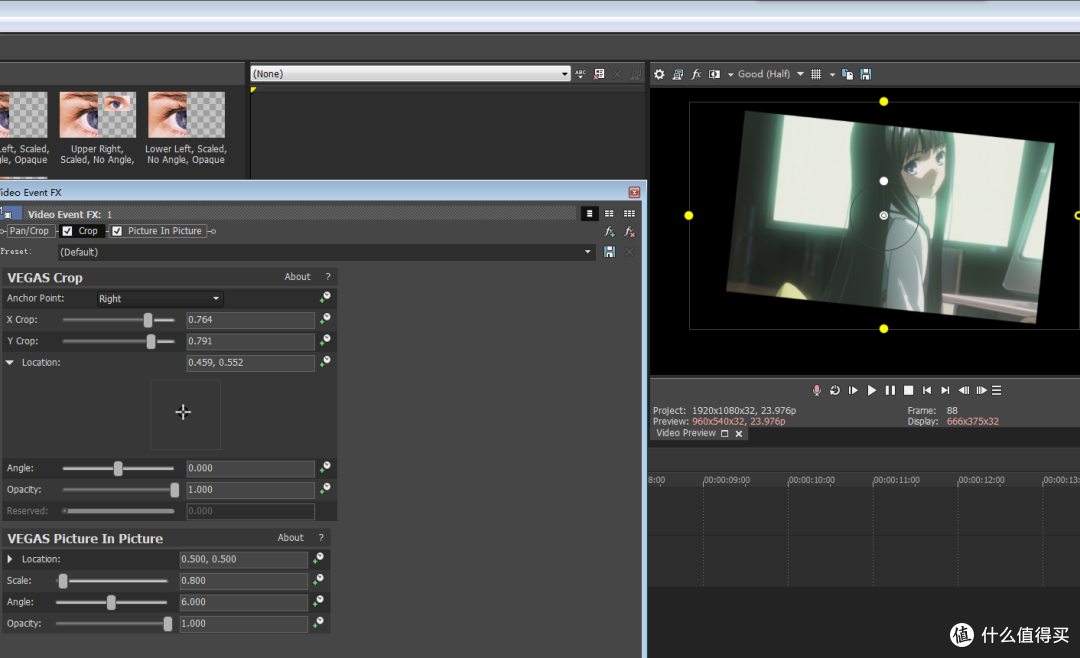1080x658 pixels.
Task: Go to end of project
Action: 945,391
